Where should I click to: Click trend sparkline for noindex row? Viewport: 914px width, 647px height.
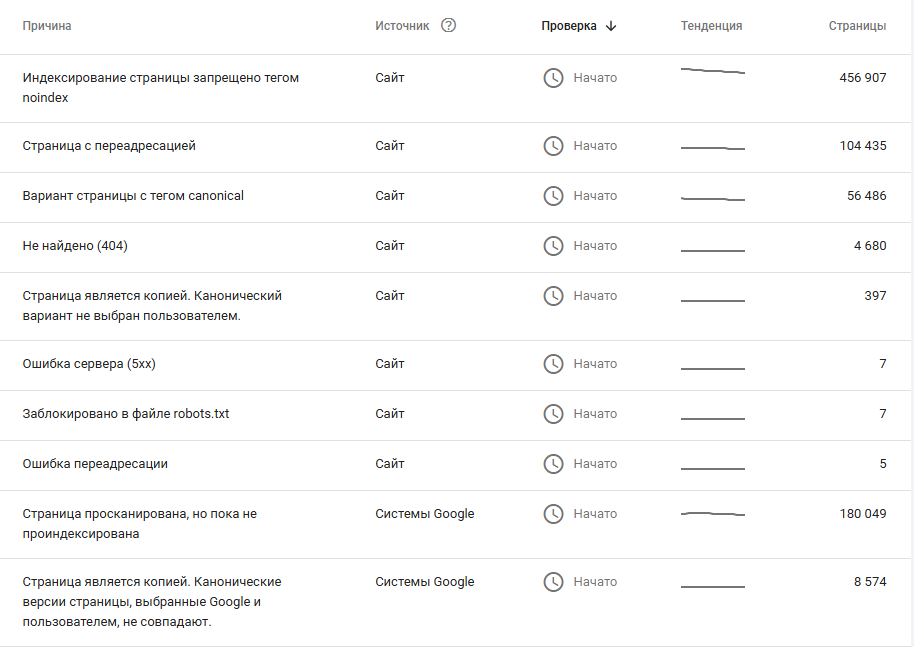pos(712,71)
